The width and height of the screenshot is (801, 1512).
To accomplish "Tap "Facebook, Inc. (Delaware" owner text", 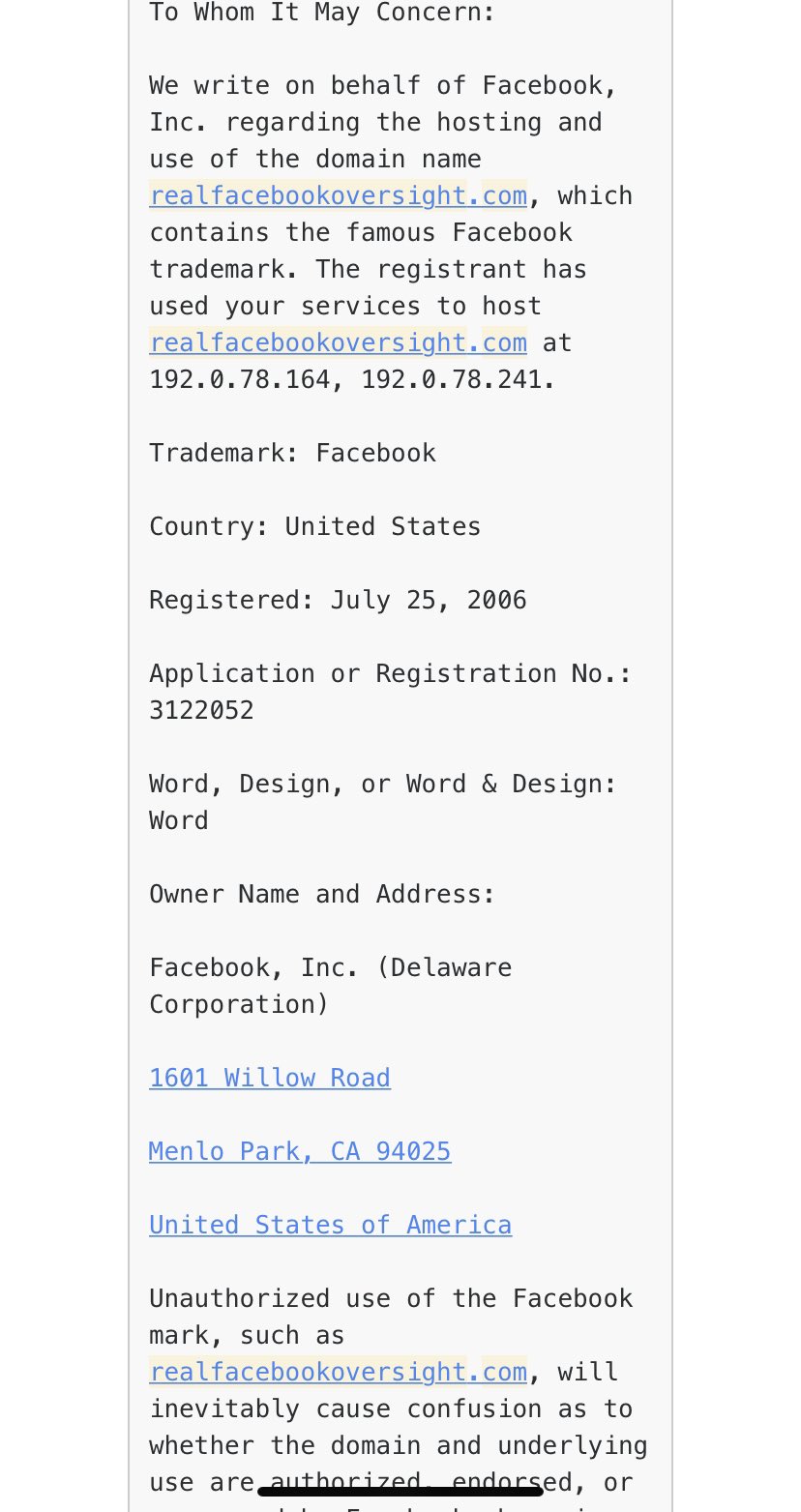I will click(330, 967).
